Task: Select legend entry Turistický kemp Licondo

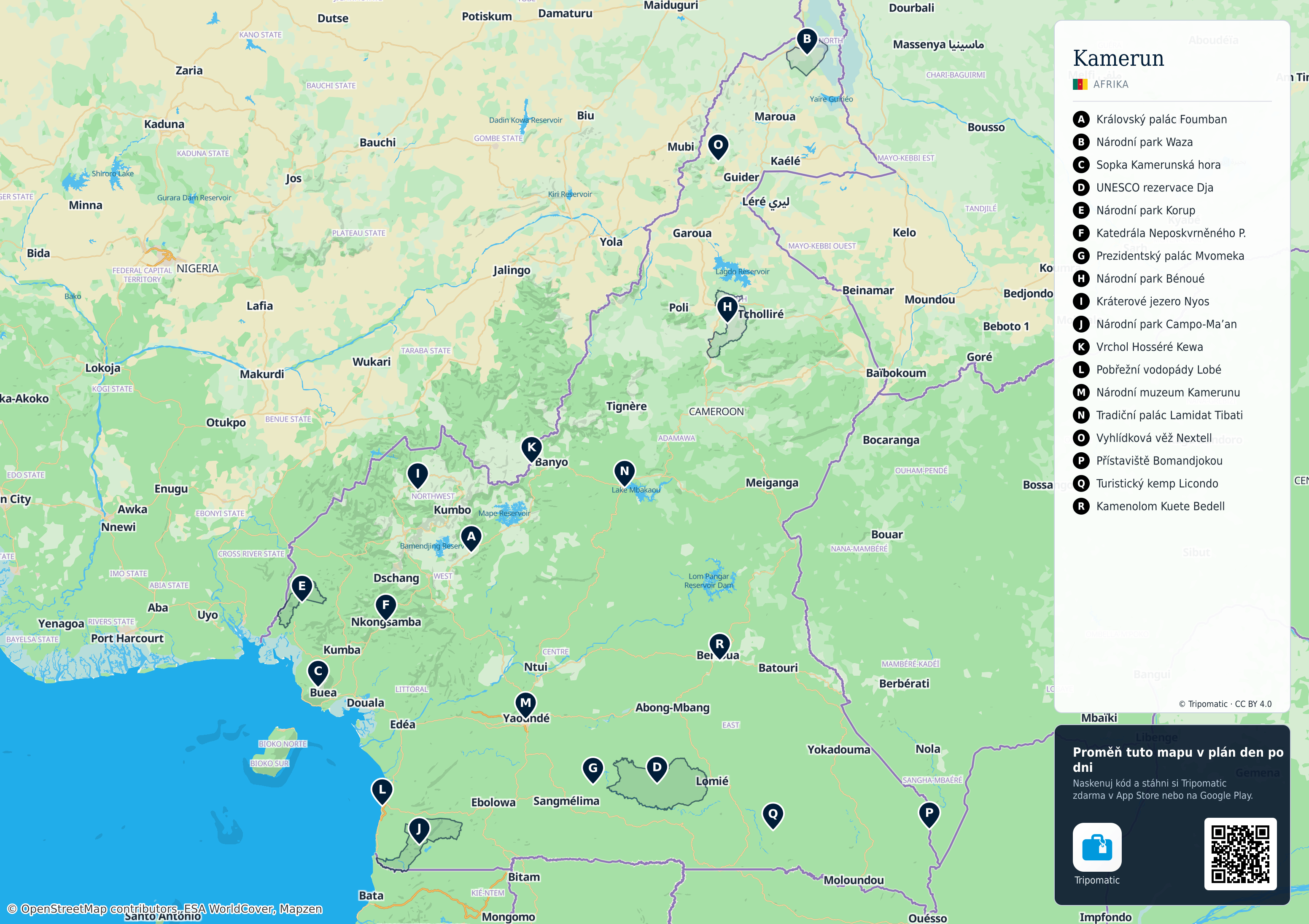Action: 1146,483
